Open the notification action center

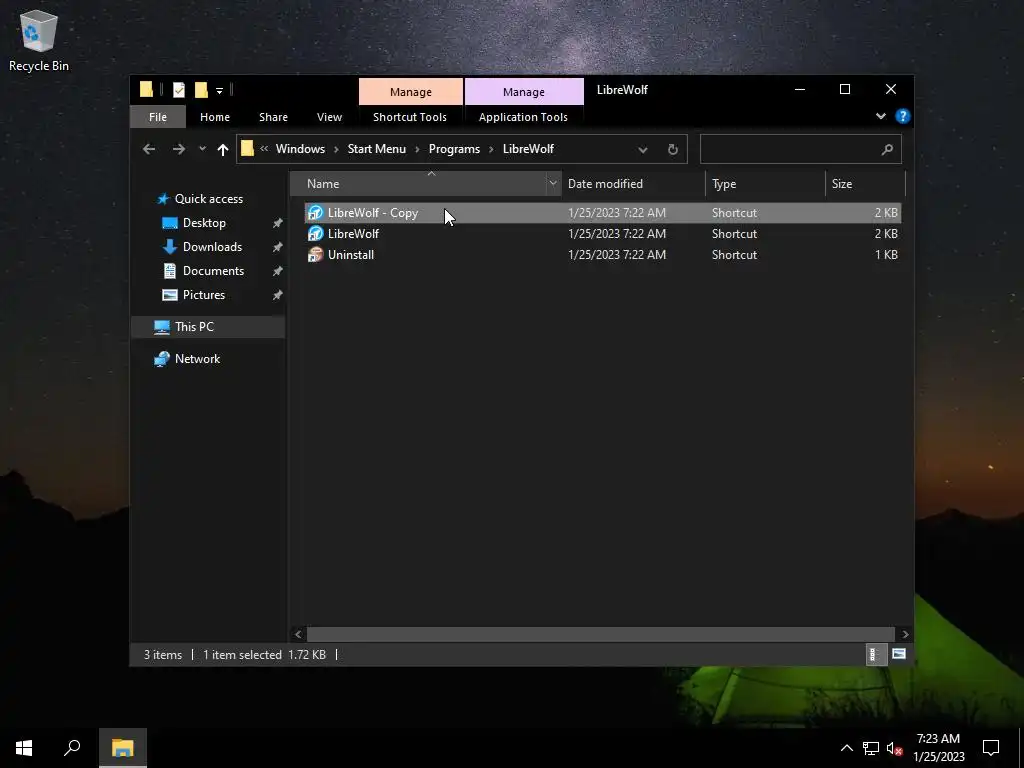991,748
